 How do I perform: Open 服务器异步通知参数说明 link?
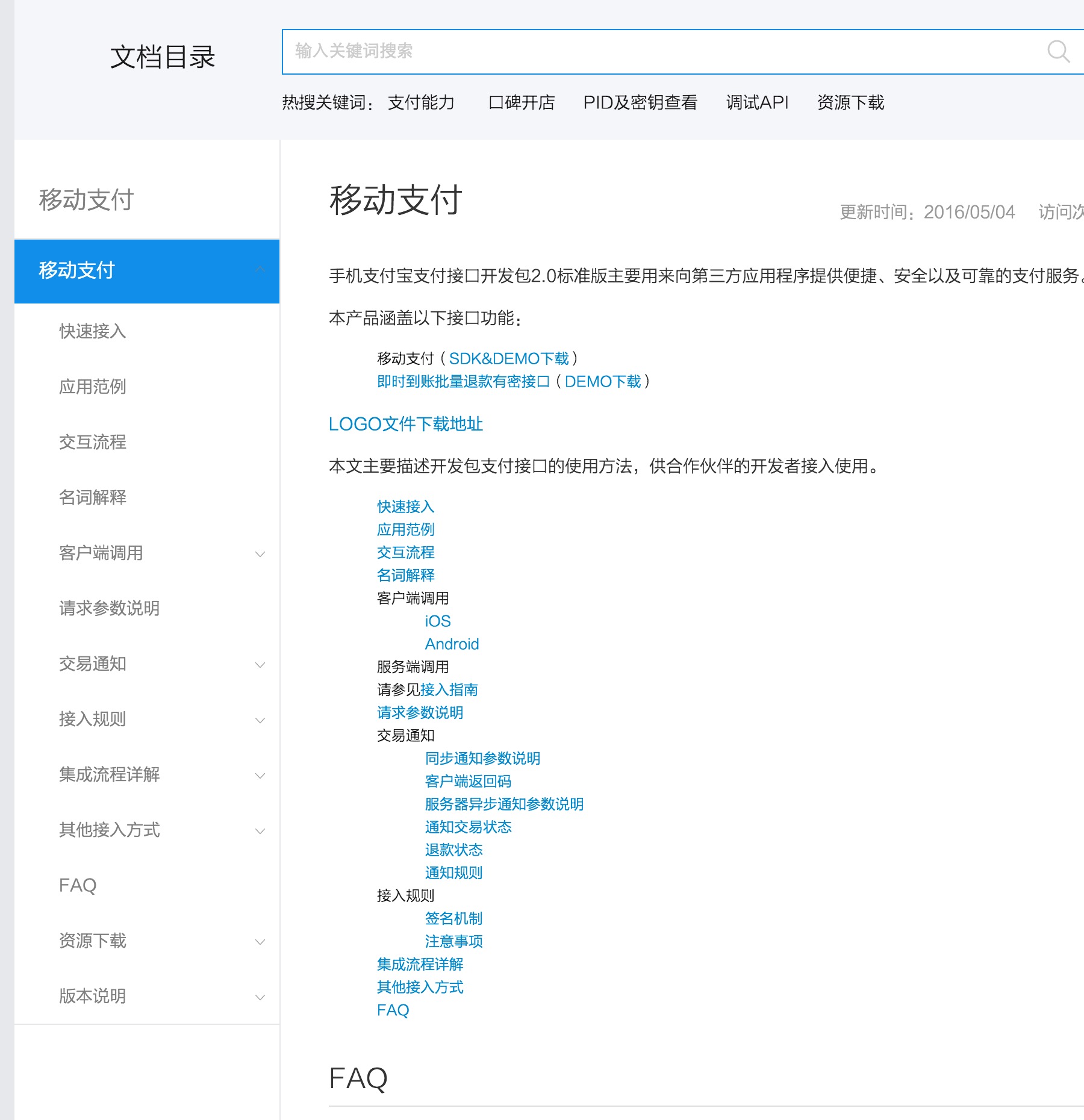click(x=505, y=804)
